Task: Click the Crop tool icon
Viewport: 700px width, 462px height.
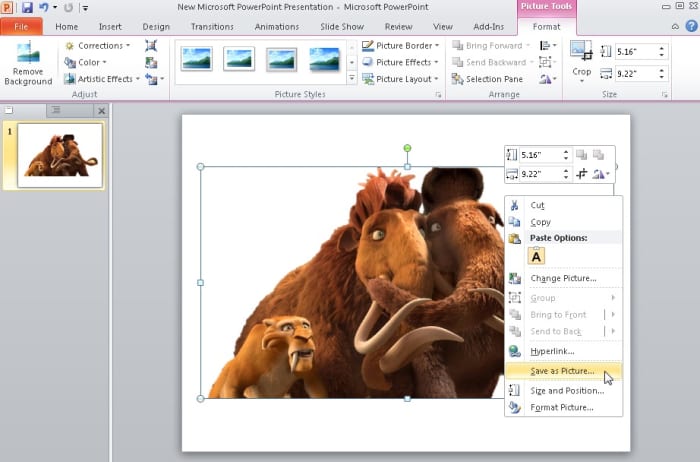Action: coord(581,50)
